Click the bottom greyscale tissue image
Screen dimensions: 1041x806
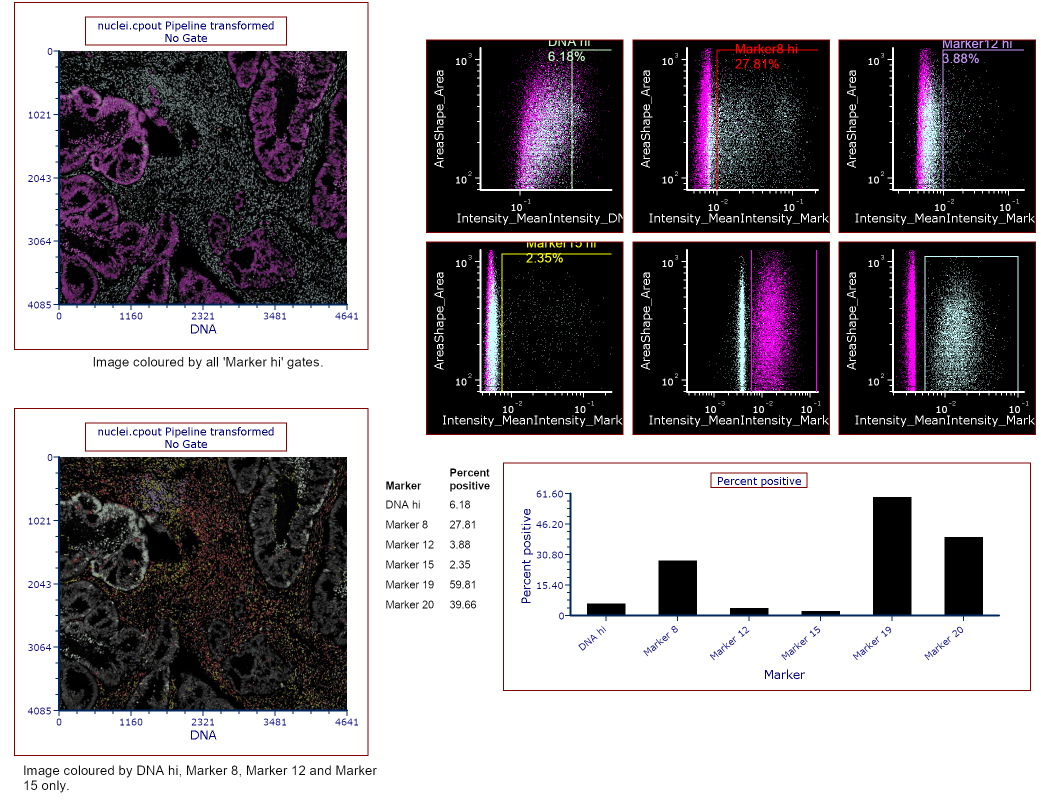pos(203,584)
